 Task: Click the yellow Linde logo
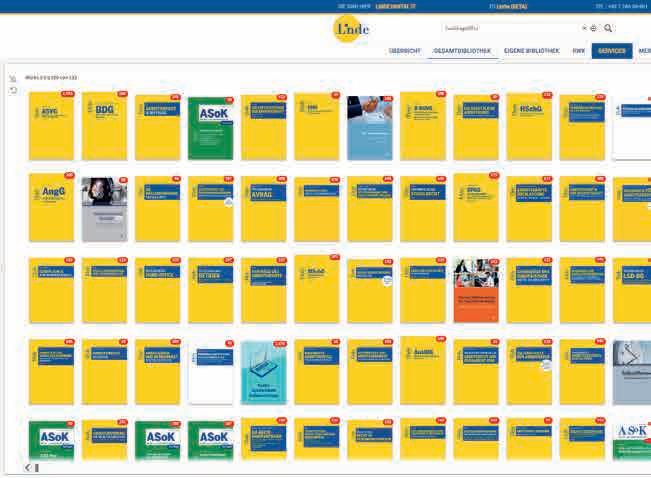[x=351, y=29]
